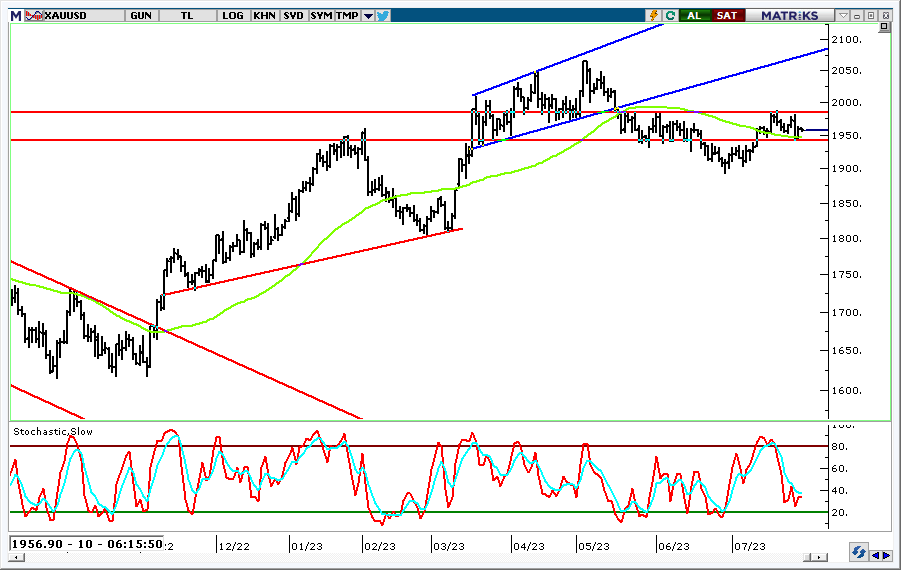Open the TMP template menu
Screen dimensions: 901x570
point(347,15)
